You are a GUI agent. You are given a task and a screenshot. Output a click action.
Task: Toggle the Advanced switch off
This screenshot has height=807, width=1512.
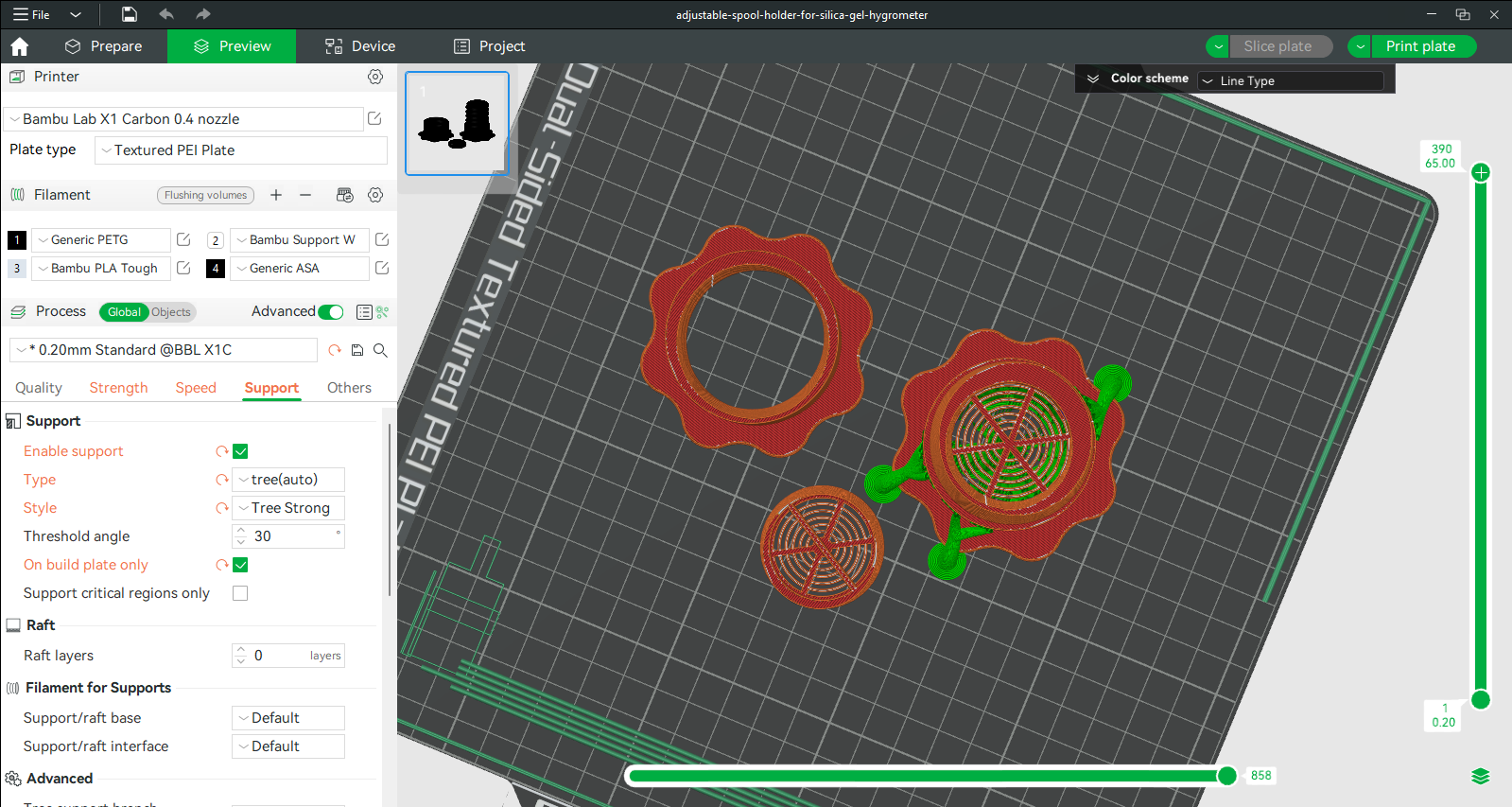point(331,312)
